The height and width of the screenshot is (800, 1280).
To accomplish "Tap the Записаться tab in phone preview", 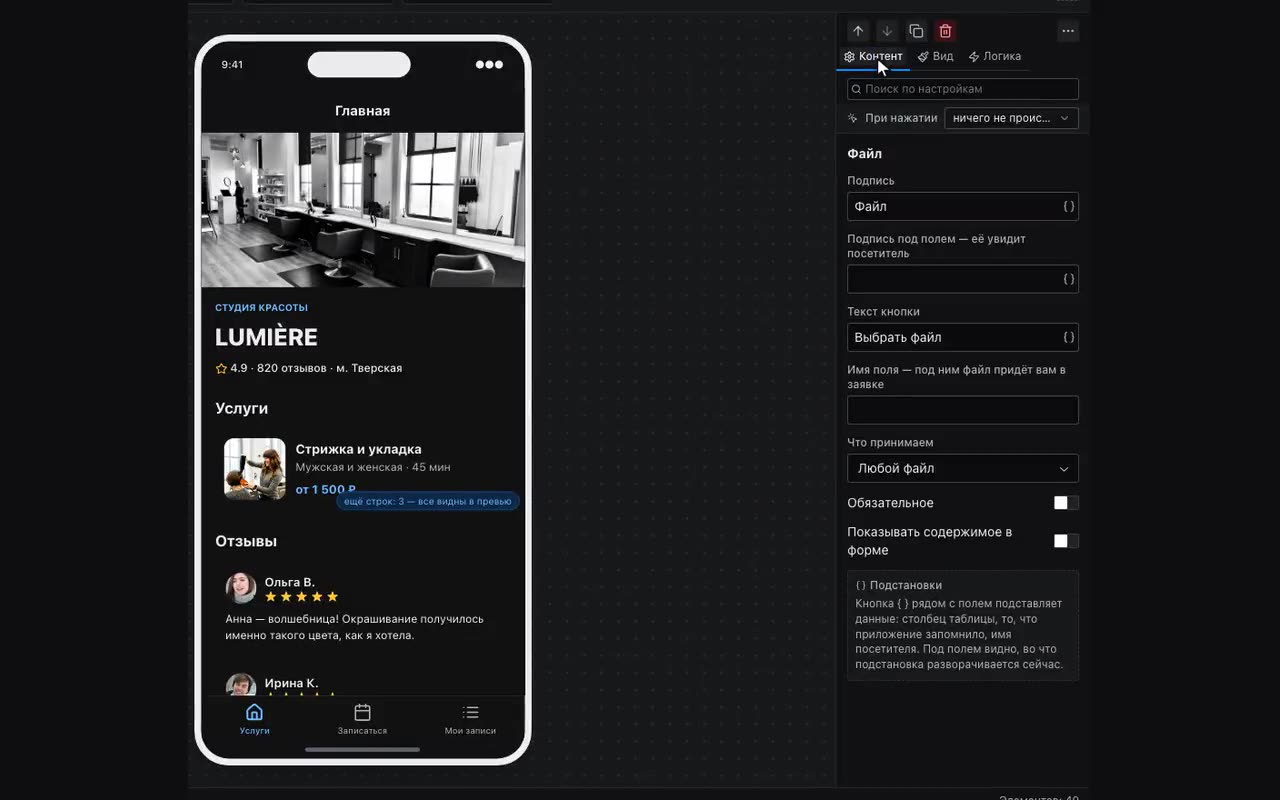I will coord(362,719).
